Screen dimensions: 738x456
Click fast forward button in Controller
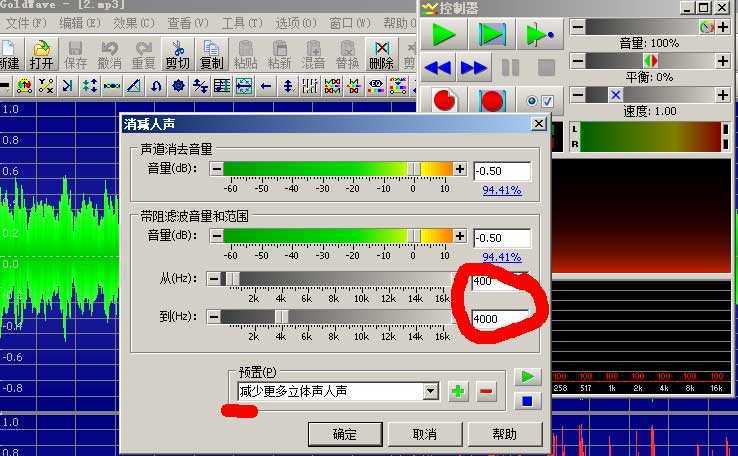(x=473, y=68)
